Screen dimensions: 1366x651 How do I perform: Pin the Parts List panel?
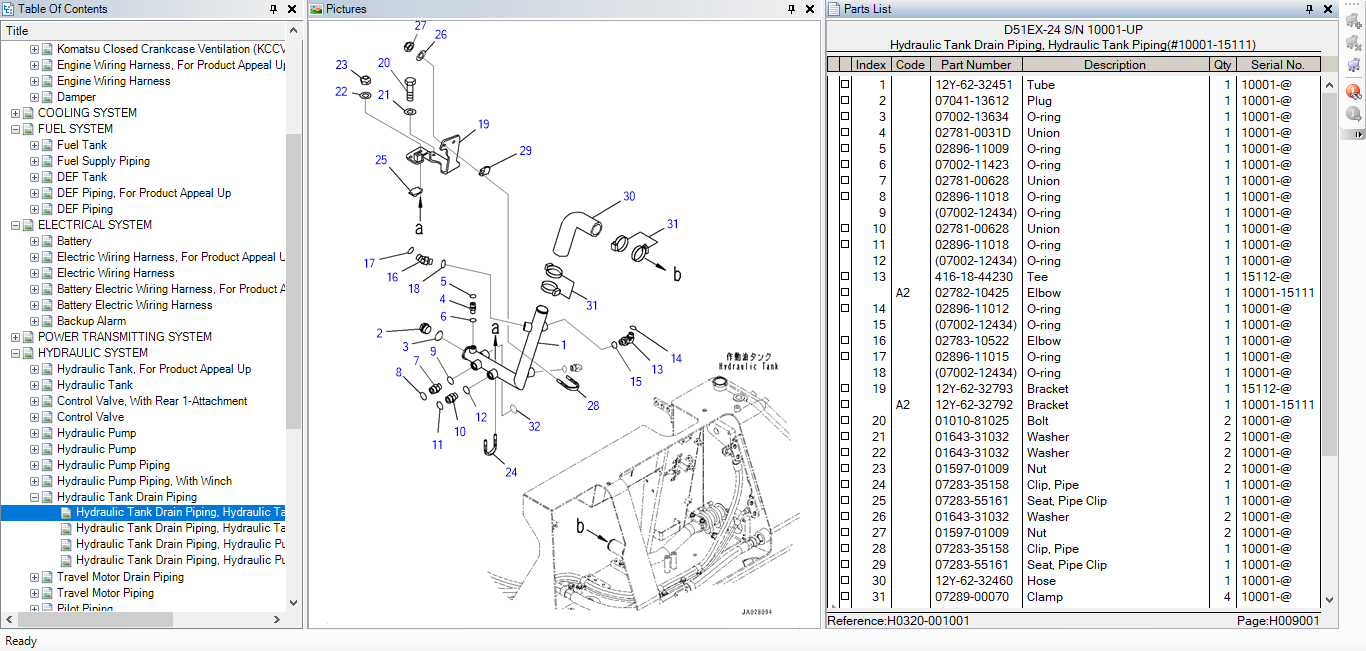[1310, 9]
